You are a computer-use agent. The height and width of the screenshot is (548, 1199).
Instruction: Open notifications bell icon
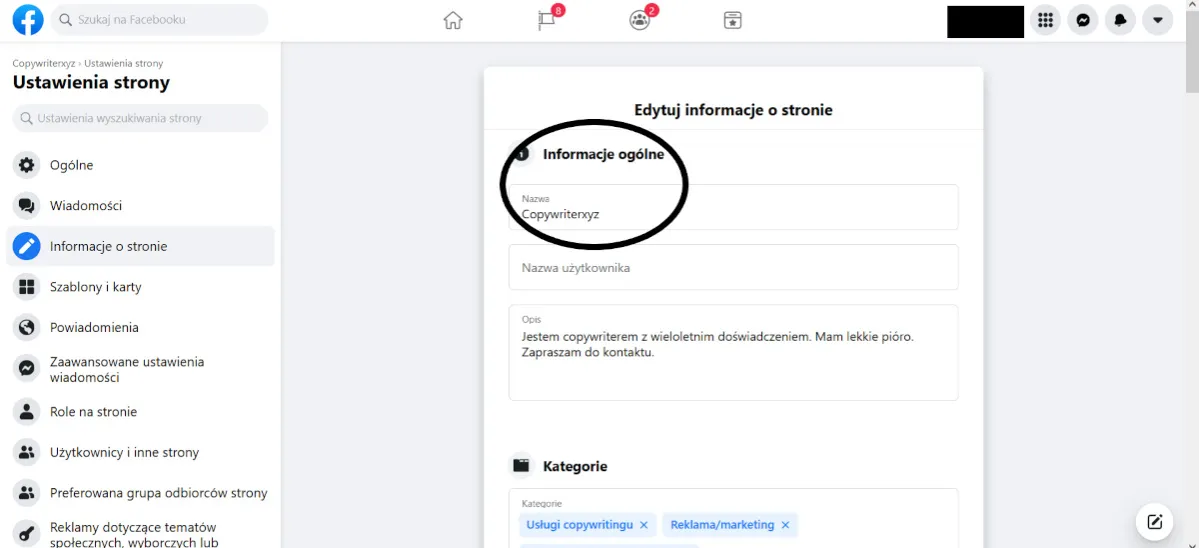click(x=1120, y=20)
